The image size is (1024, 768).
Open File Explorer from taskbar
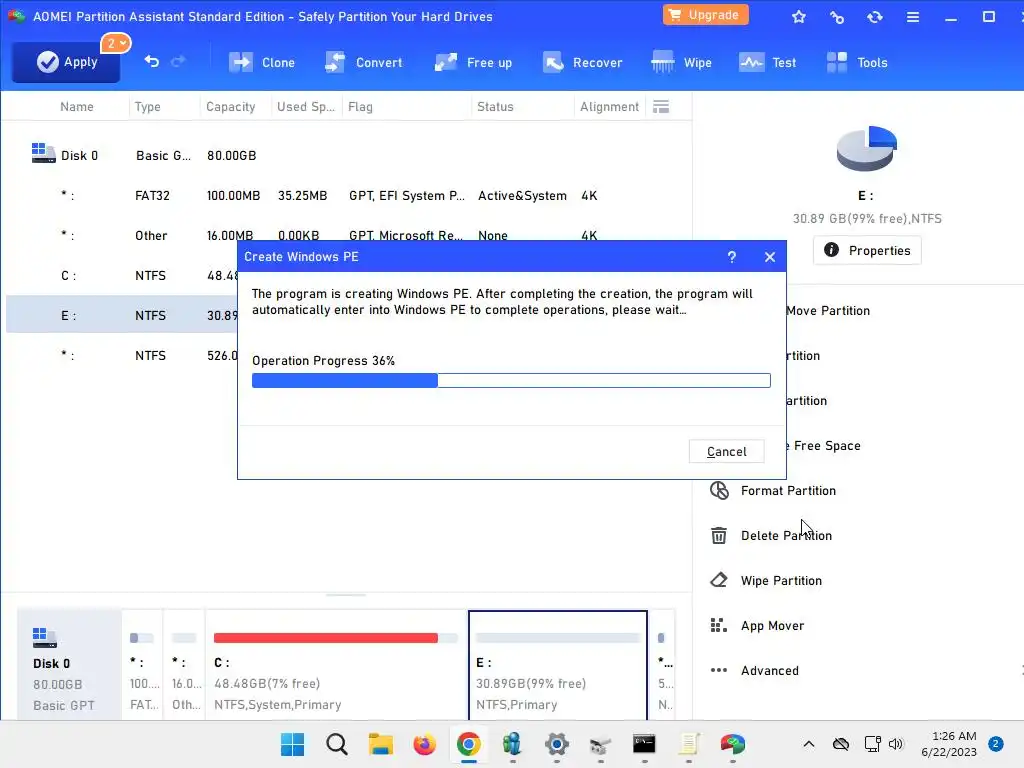click(381, 744)
